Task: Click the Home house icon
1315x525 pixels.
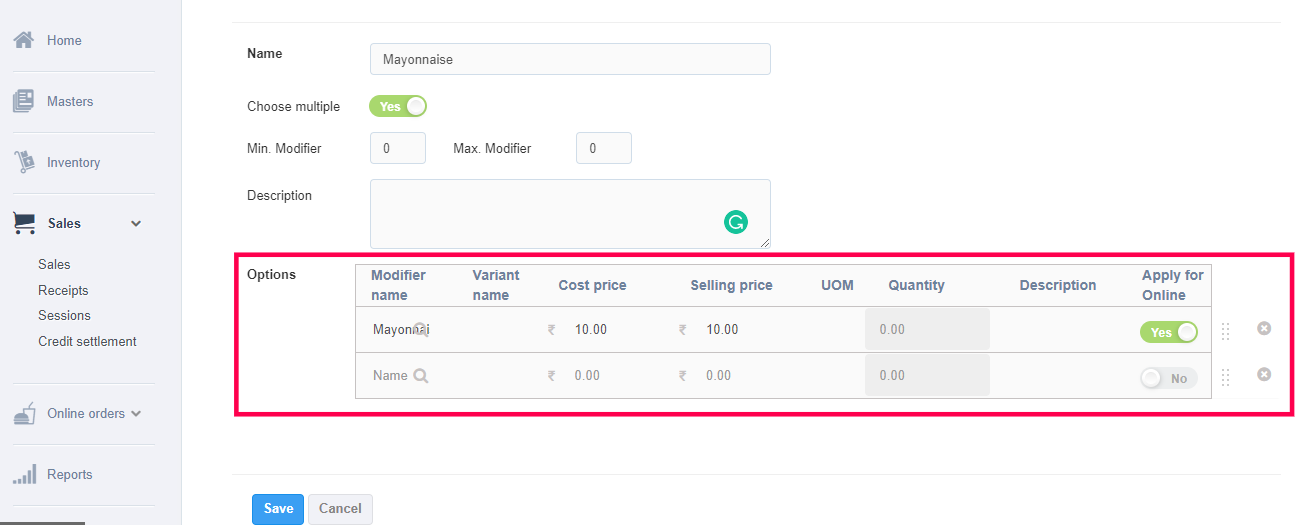Action: pyautogui.click(x=24, y=40)
